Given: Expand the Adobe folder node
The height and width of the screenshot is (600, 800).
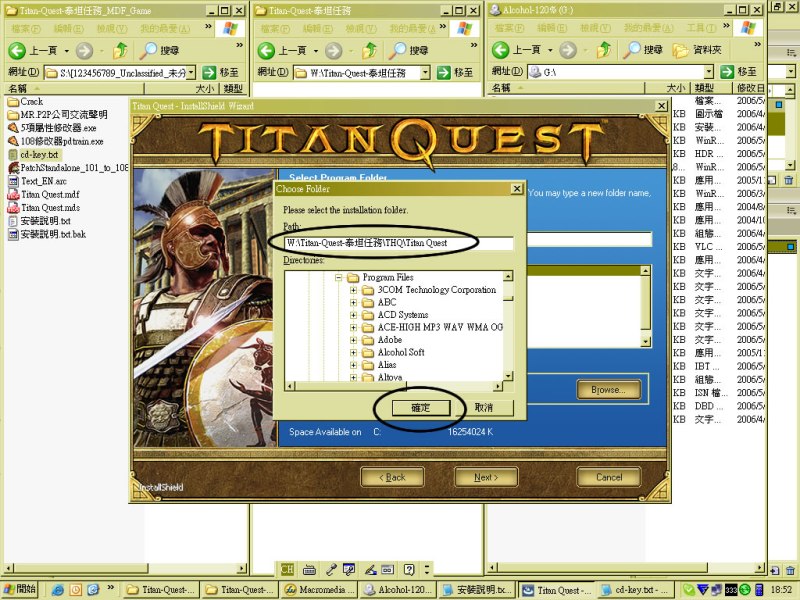Looking at the screenshot, I should (x=353, y=340).
